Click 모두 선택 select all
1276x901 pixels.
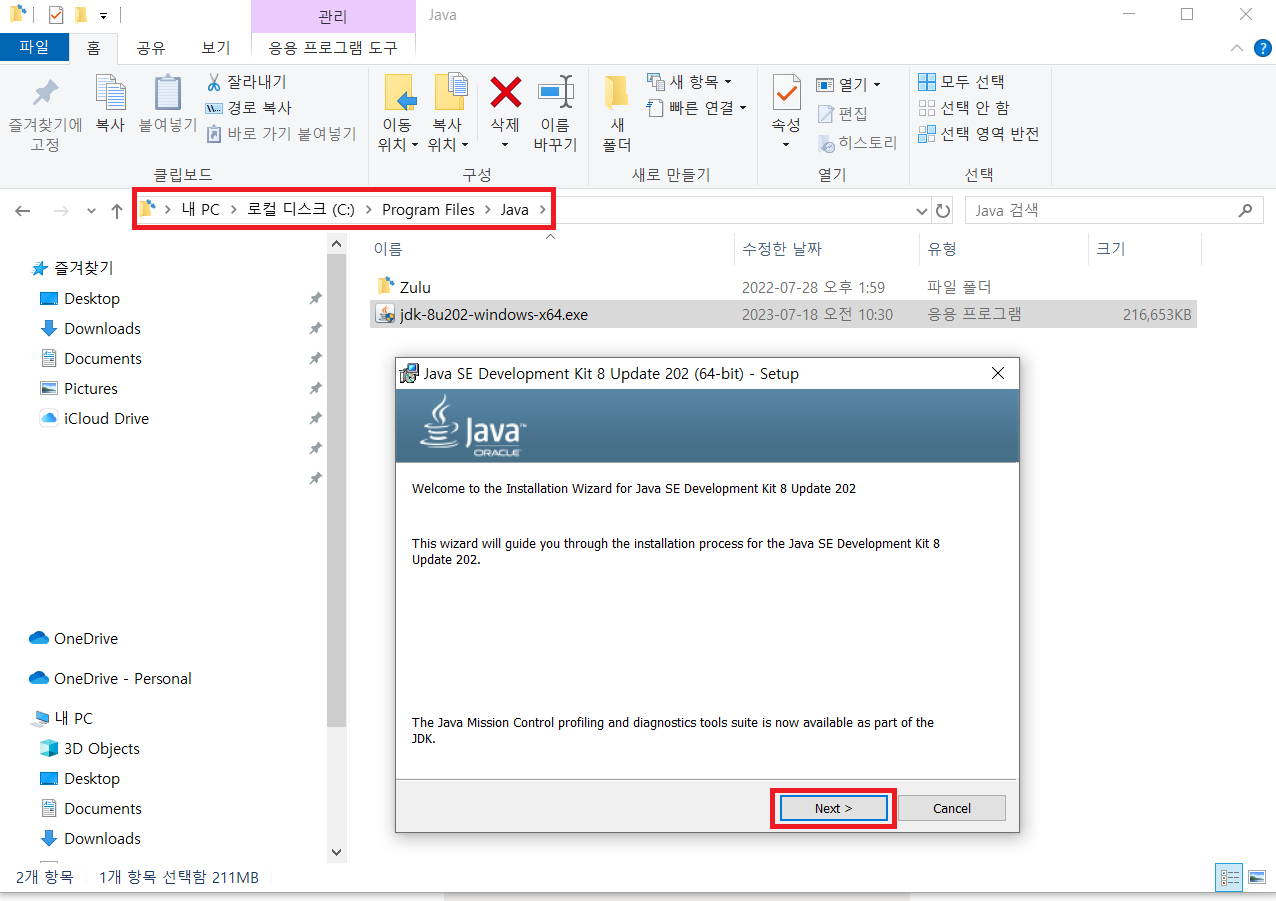pos(961,82)
